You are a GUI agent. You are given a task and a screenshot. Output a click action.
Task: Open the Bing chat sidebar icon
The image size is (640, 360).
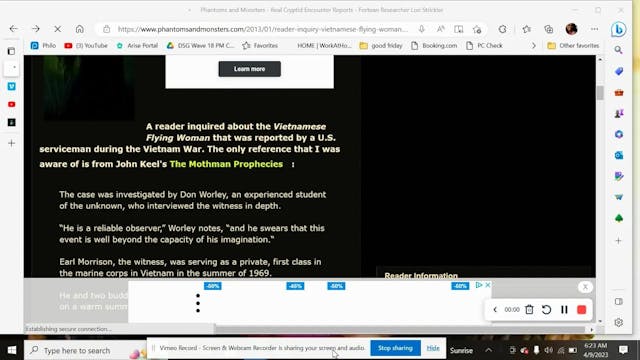[619, 29]
